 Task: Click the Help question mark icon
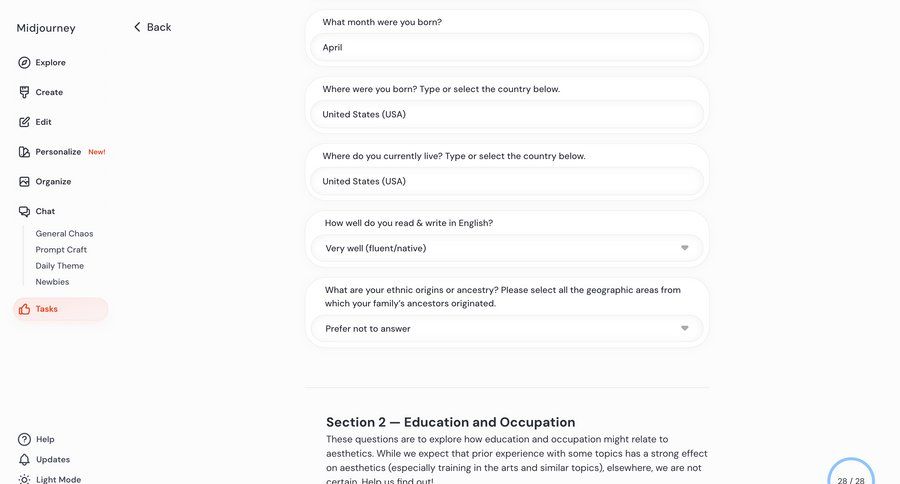pyautogui.click(x=24, y=439)
